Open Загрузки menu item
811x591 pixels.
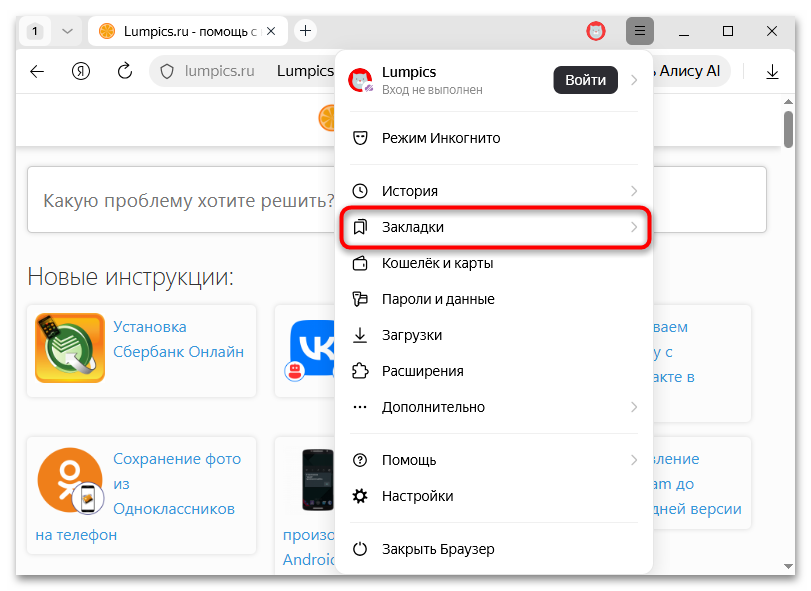[x=493, y=336]
